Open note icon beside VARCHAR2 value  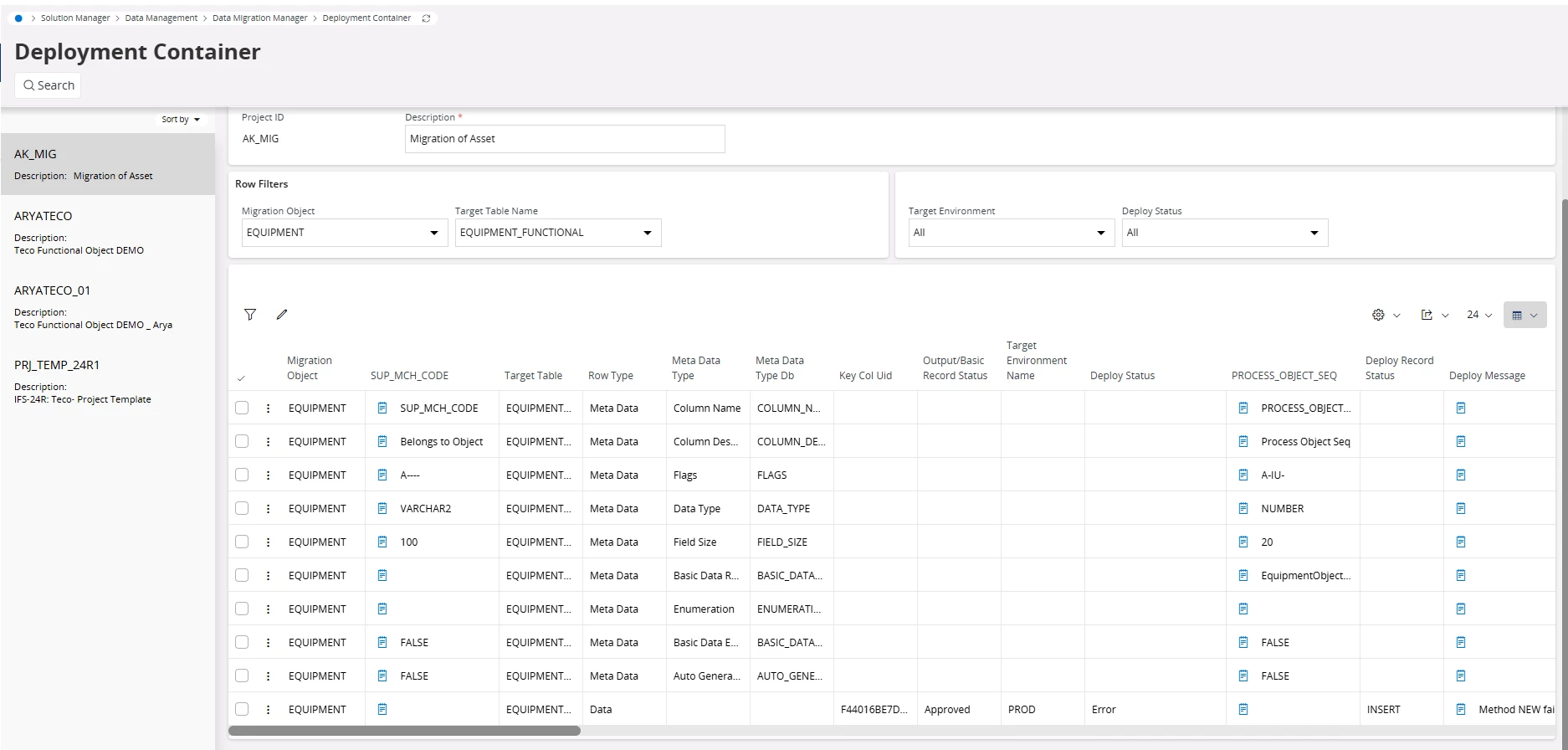coord(382,508)
